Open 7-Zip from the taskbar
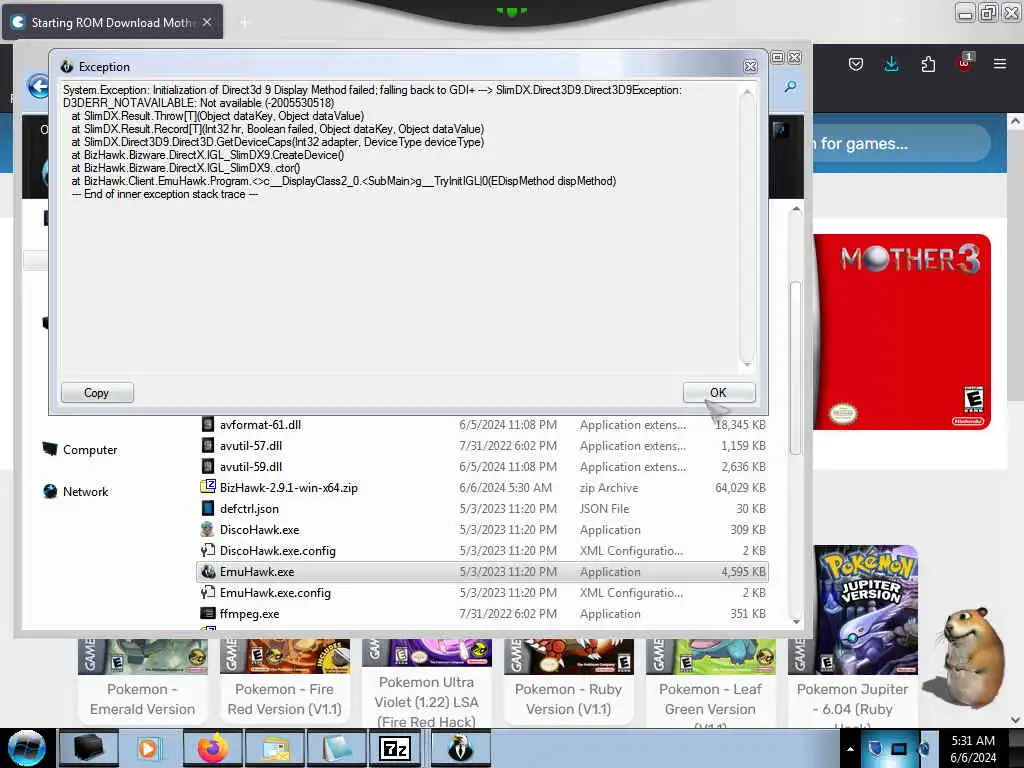Viewport: 1024px width, 768px height. [394, 748]
